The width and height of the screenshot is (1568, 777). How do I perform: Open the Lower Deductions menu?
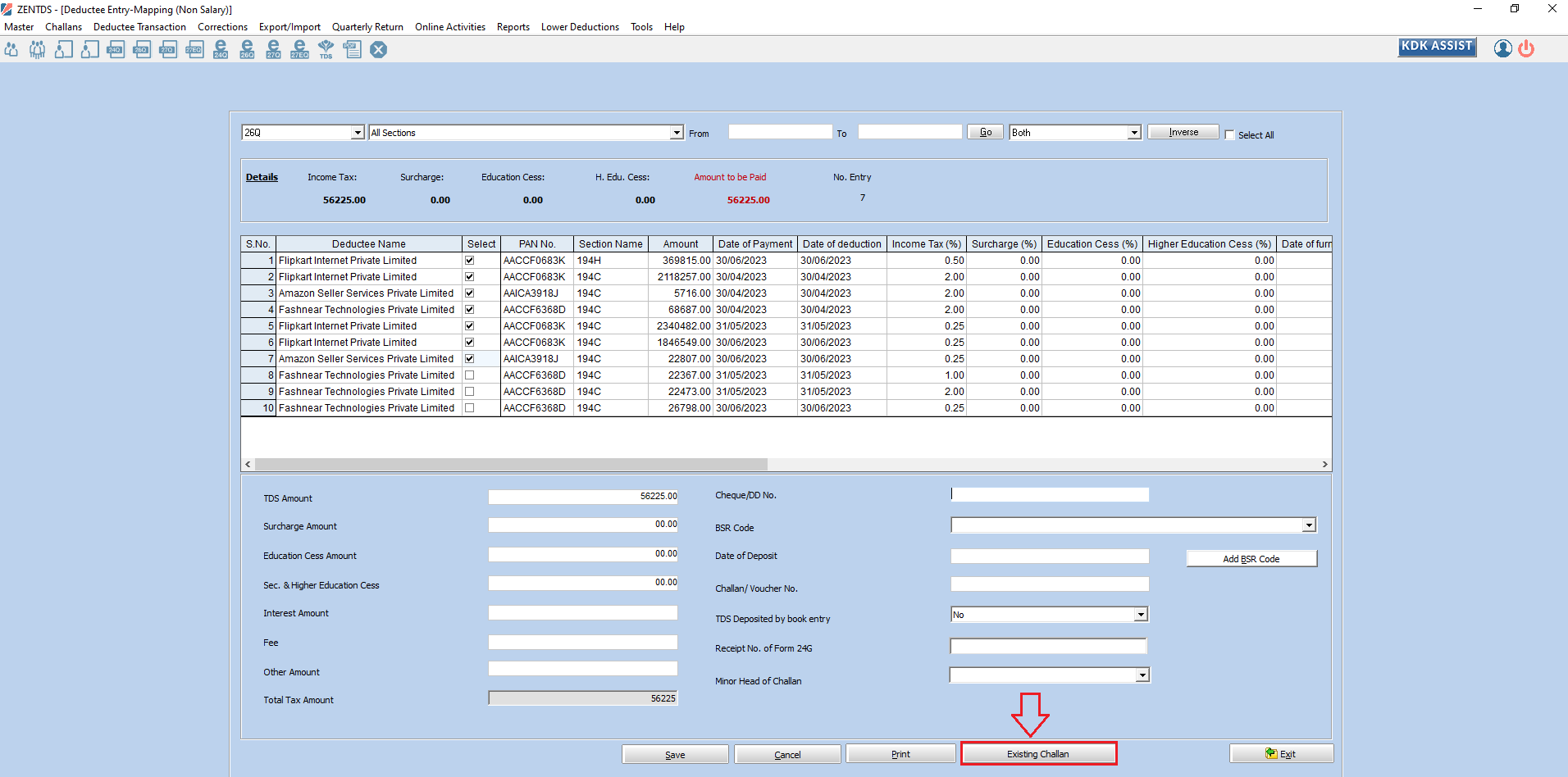580,27
